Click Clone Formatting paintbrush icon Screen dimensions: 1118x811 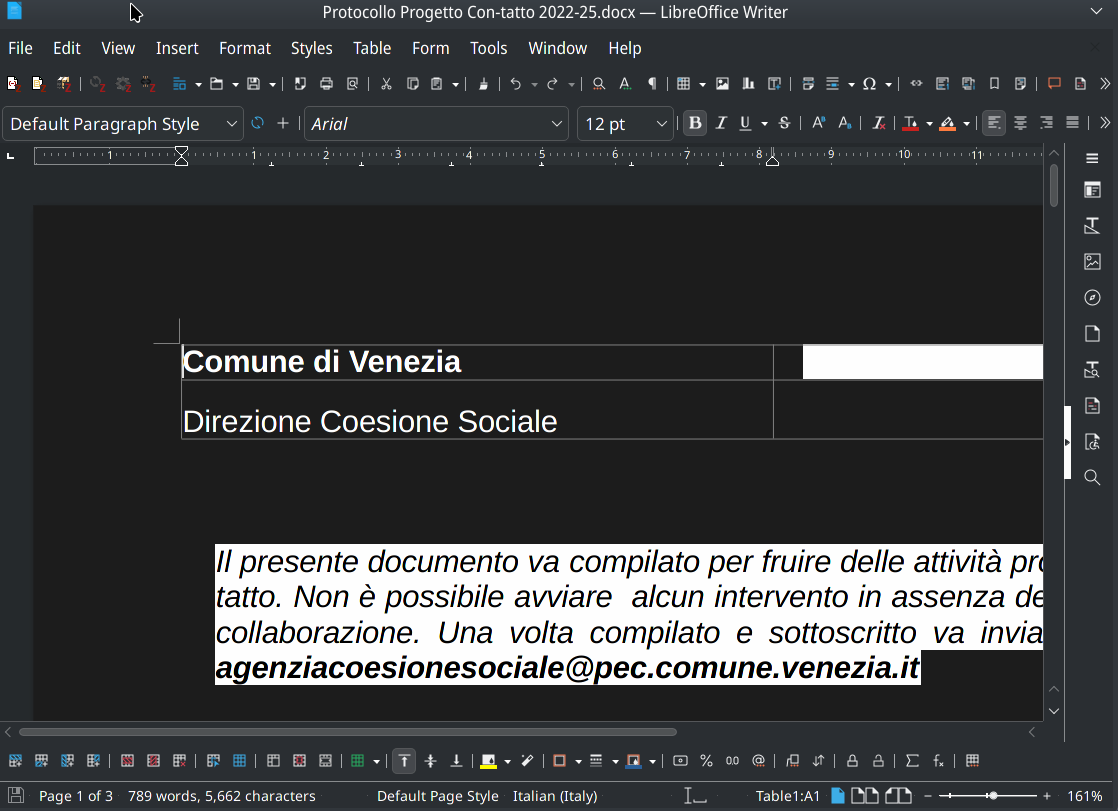(483, 84)
